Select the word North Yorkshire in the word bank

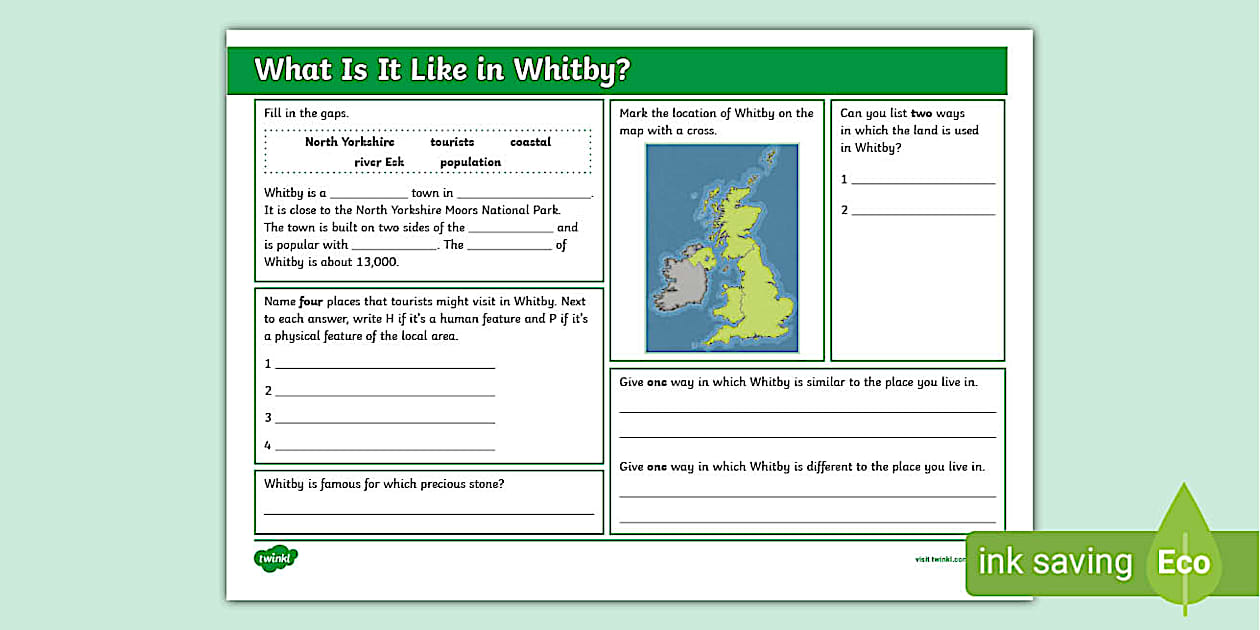pyautogui.click(x=349, y=142)
